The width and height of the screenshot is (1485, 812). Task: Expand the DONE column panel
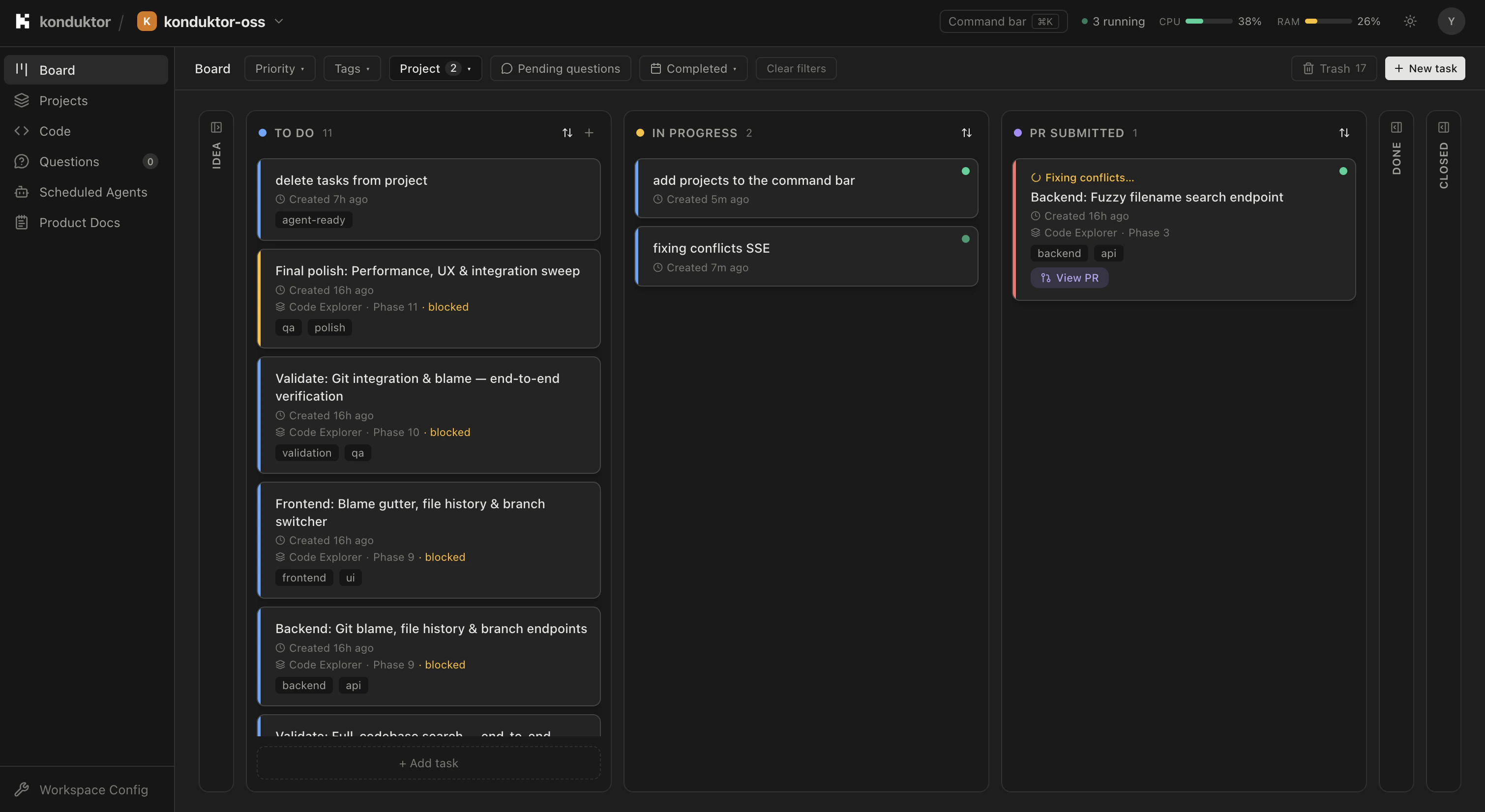click(1396, 127)
